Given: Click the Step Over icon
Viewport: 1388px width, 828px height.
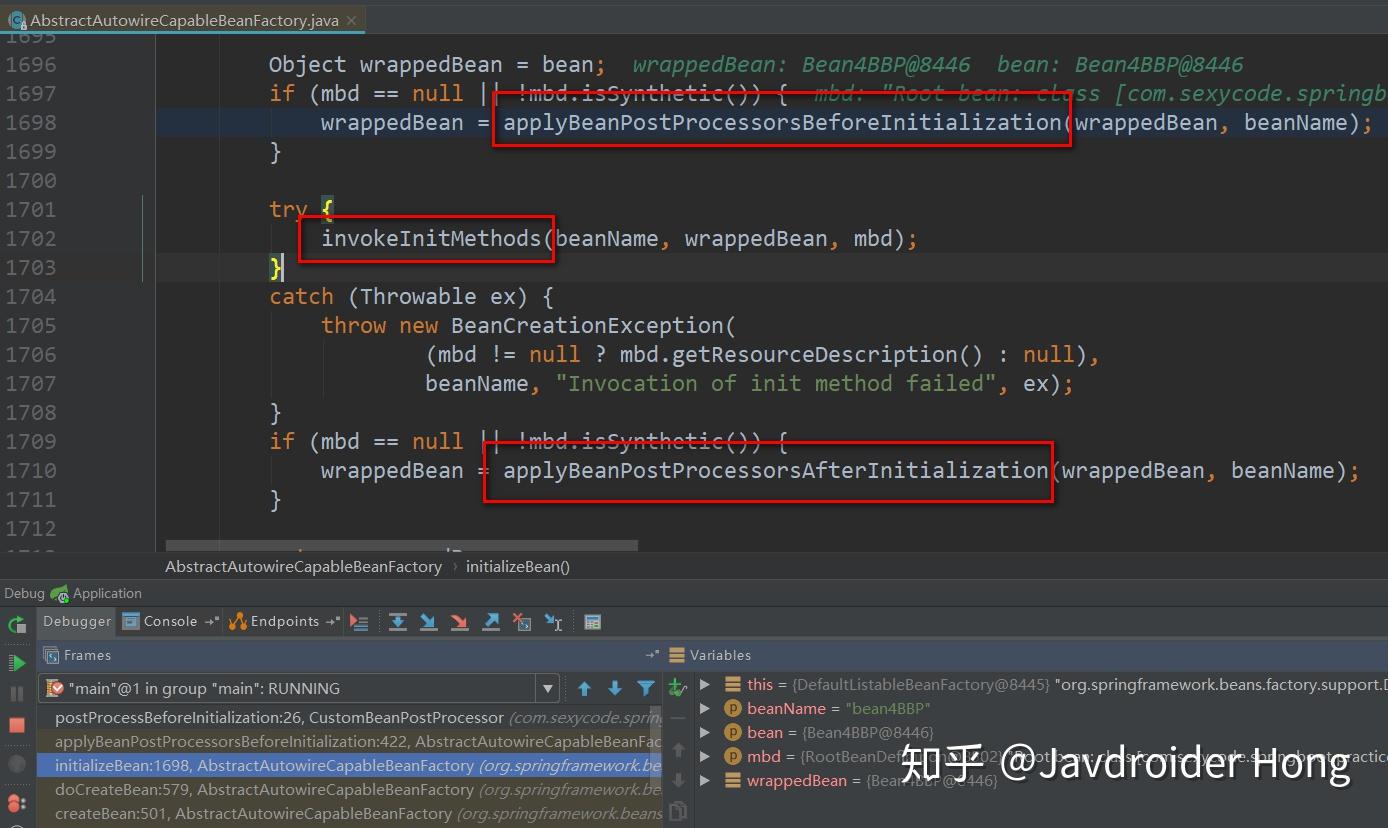Looking at the screenshot, I should coord(398,621).
